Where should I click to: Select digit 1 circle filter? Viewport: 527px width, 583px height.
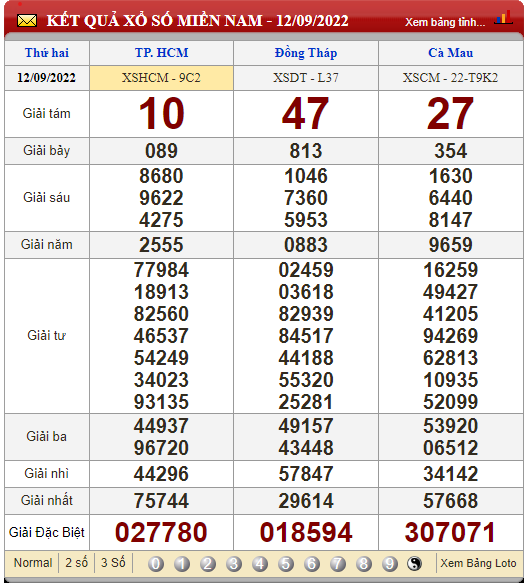click(182, 564)
